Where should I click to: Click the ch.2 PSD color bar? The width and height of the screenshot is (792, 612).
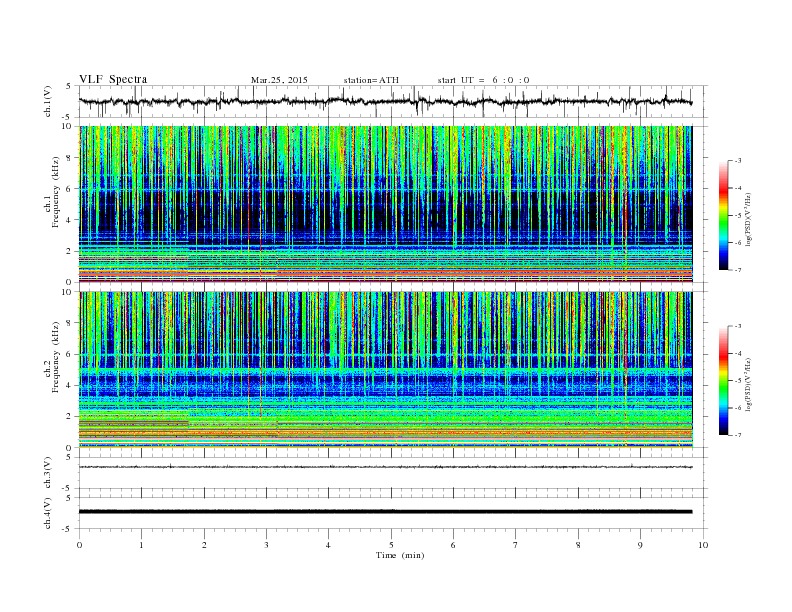(x=723, y=381)
